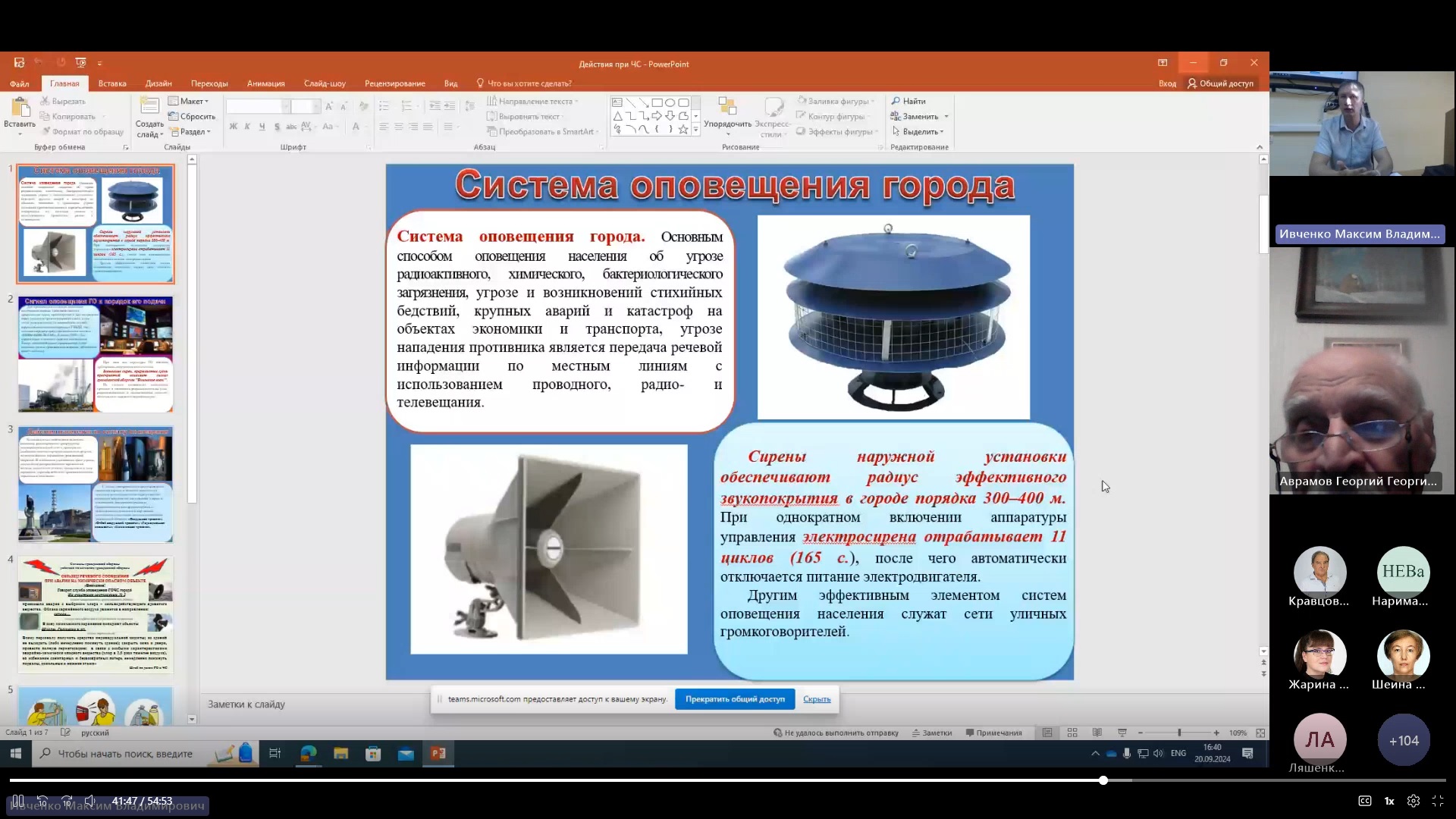Screen dimensions: 1456x819
Task: Open video player settings gear
Action: [1414, 801]
